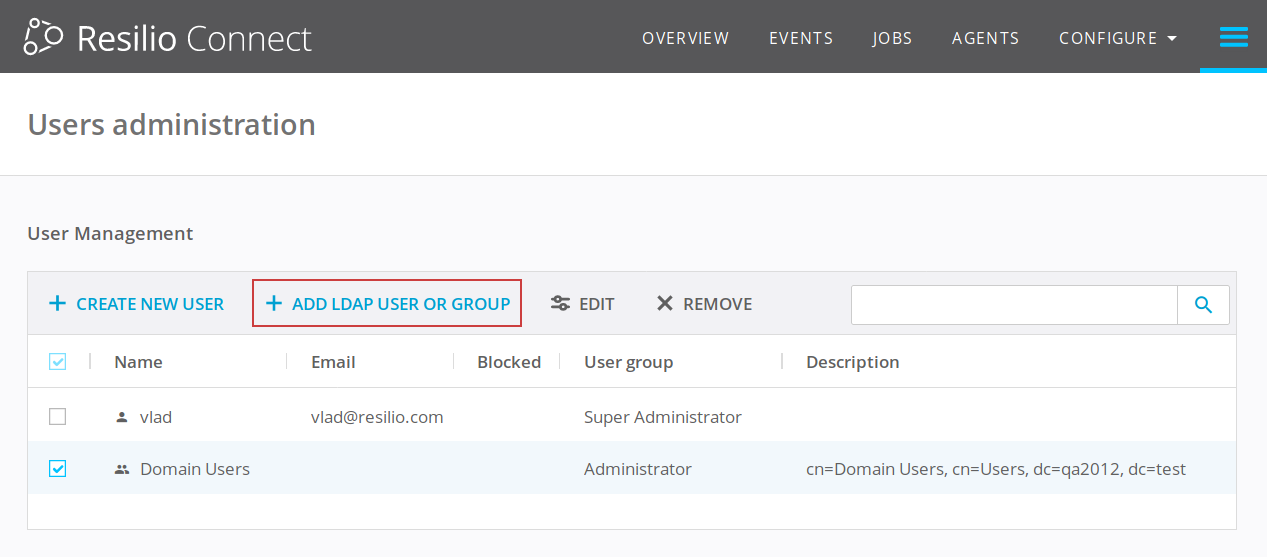Expand the Configure dropdown menu
The height and width of the screenshot is (557, 1267).
pyautogui.click(x=1117, y=38)
